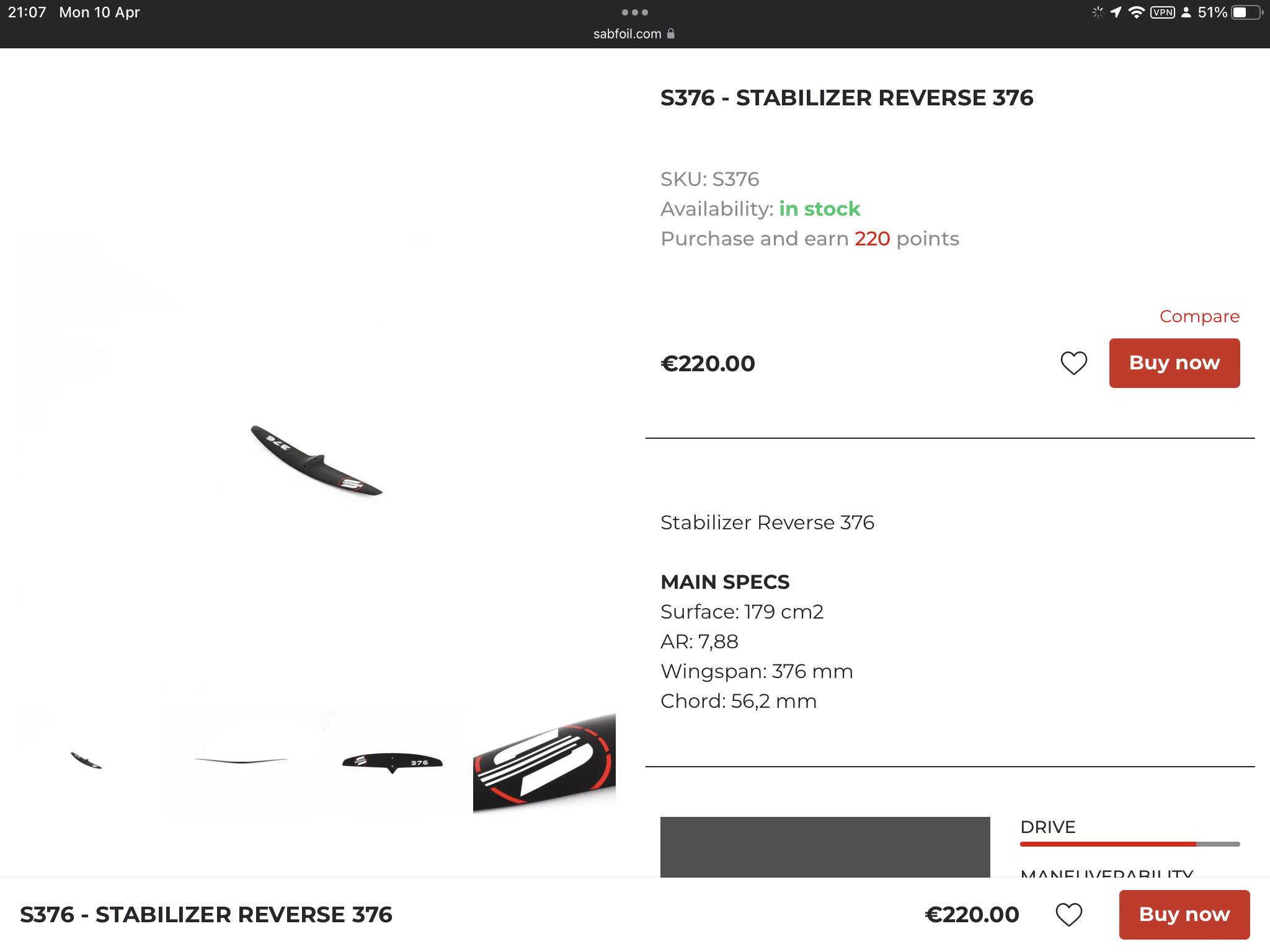Tap the VPN indicator in status bar
Image resolution: width=1270 pixels, height=952 pixels.
click(1162, 12)
